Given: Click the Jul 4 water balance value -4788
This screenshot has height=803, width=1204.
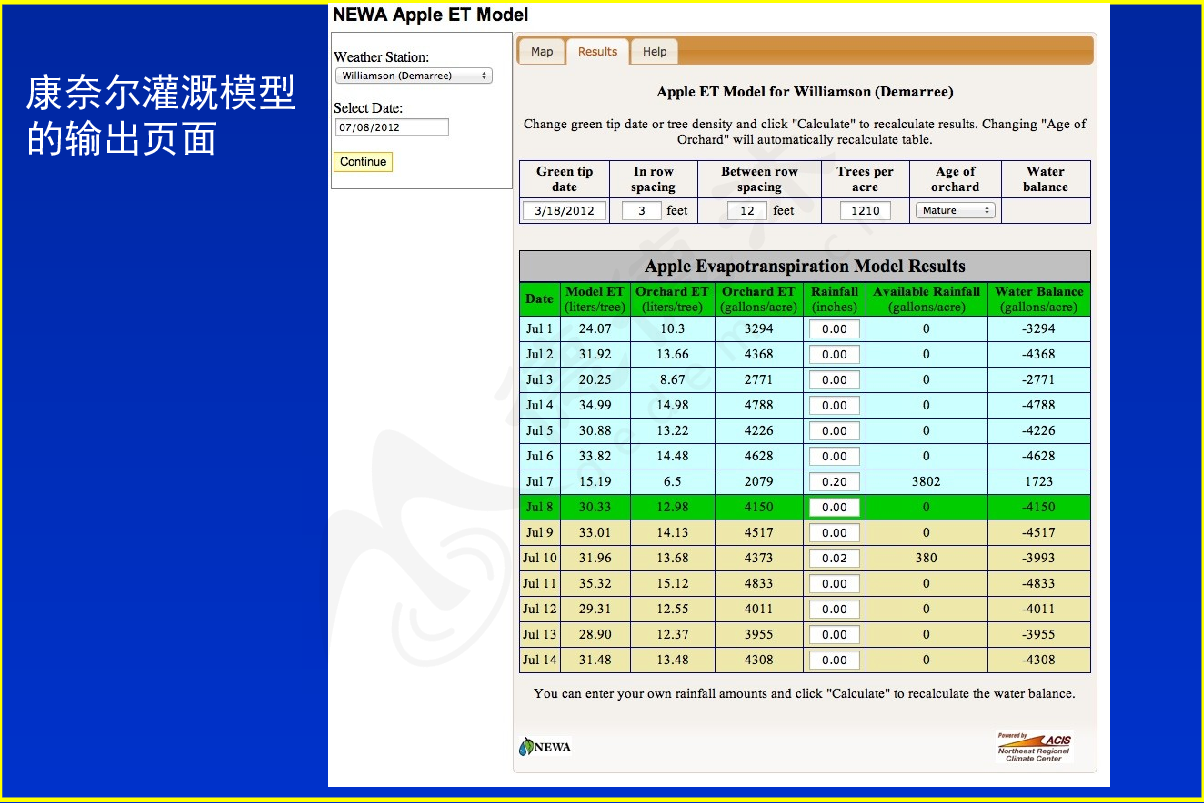Looking at the screenshot, I should [1040, 405].
